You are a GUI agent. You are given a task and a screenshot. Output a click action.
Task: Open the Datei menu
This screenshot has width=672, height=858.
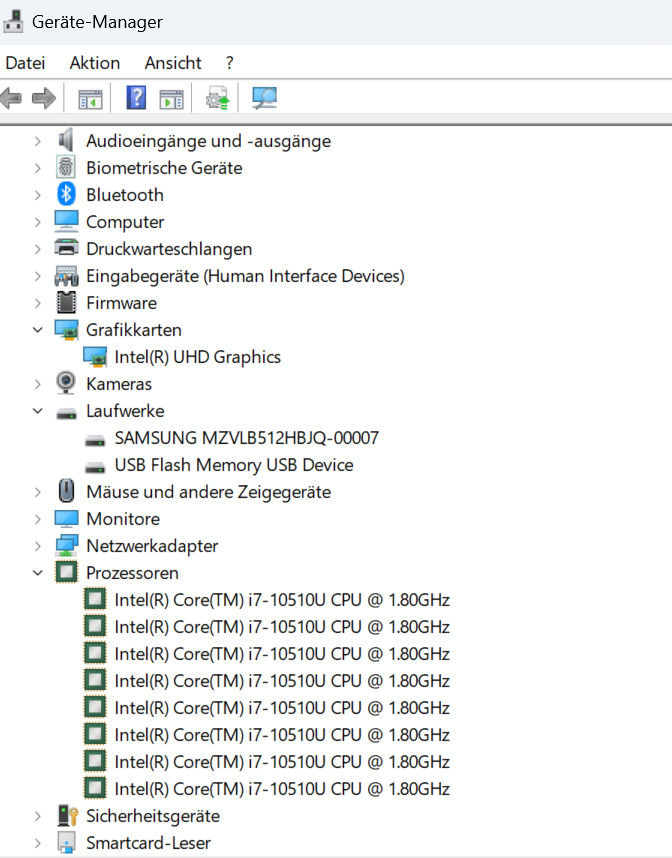pyautogui.click(x=25, y=63)
